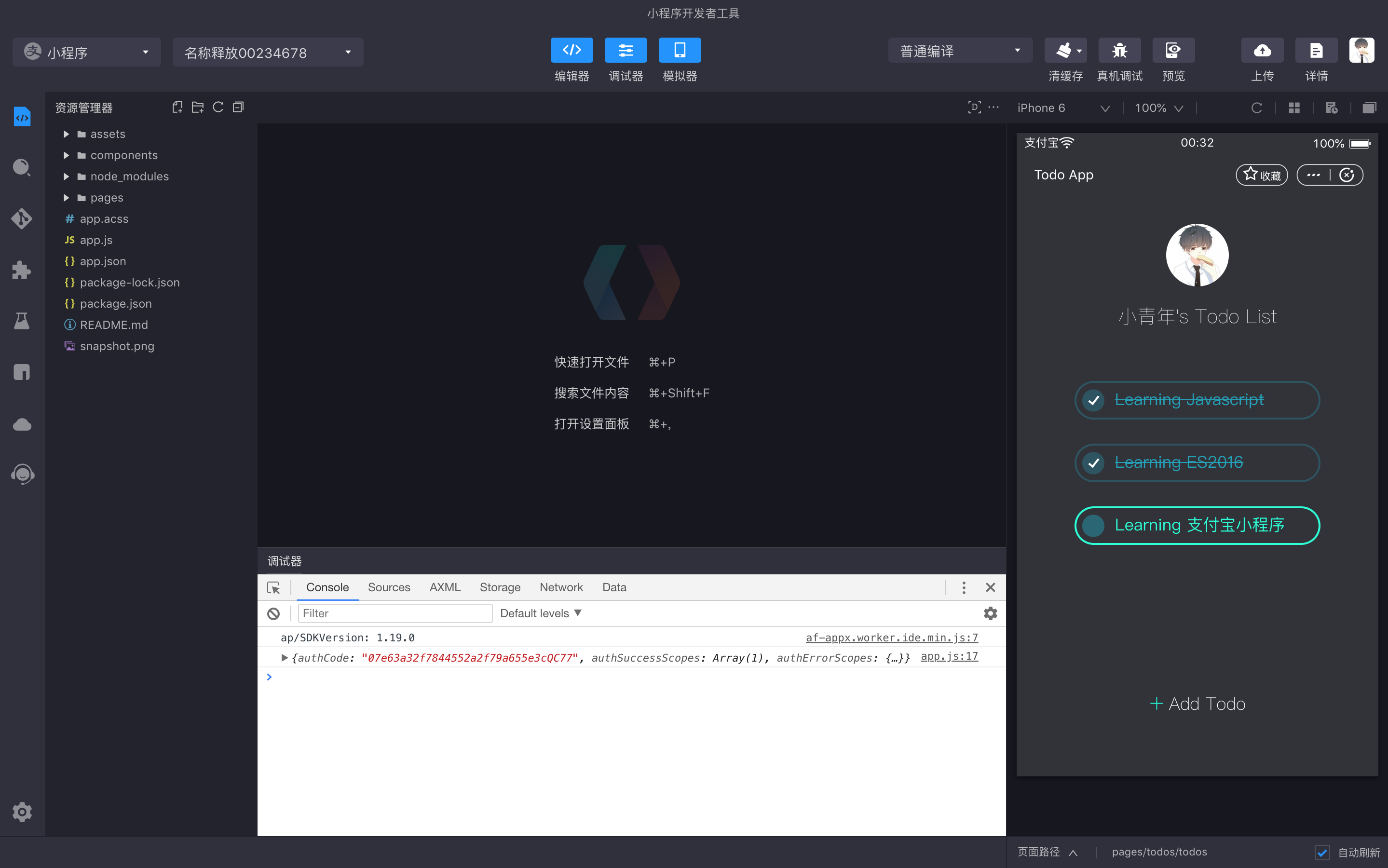
Task: Switch to the Network tab
Action: coord(561,587)
